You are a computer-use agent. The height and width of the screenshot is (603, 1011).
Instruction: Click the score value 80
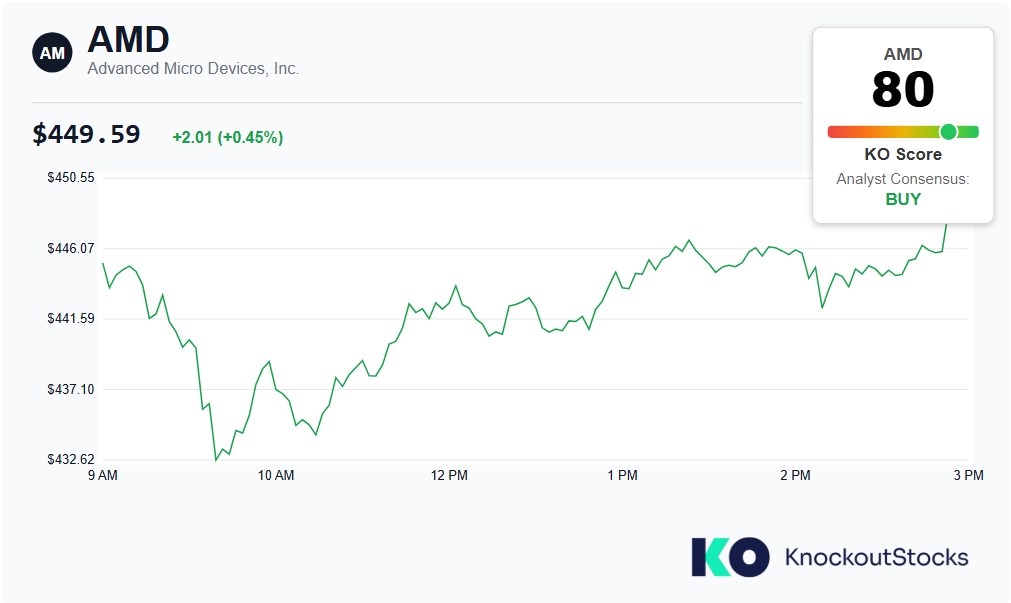pyautogui.click(x=903, y=90)
